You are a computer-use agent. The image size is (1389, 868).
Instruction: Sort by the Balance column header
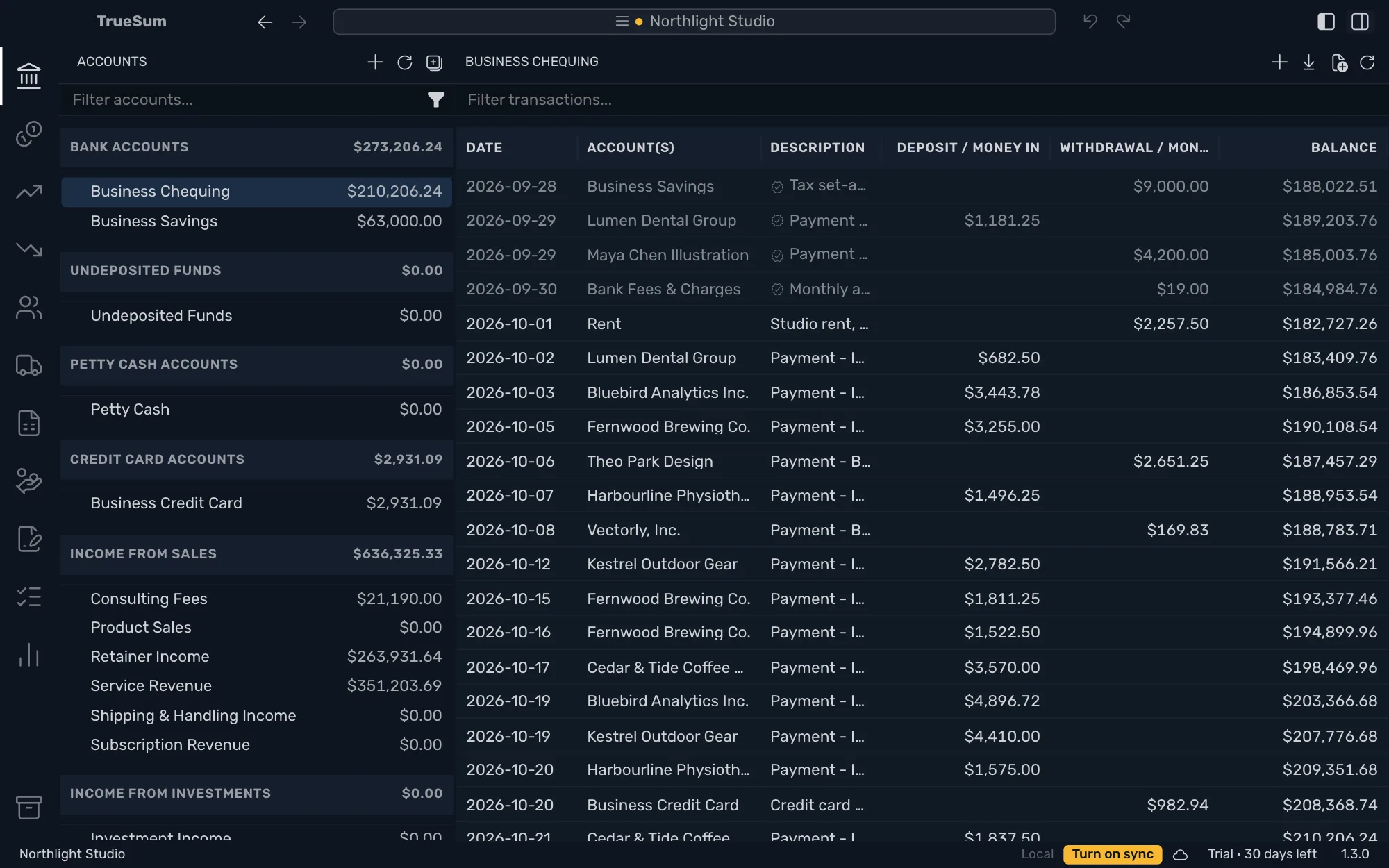tap(1343, 148)
